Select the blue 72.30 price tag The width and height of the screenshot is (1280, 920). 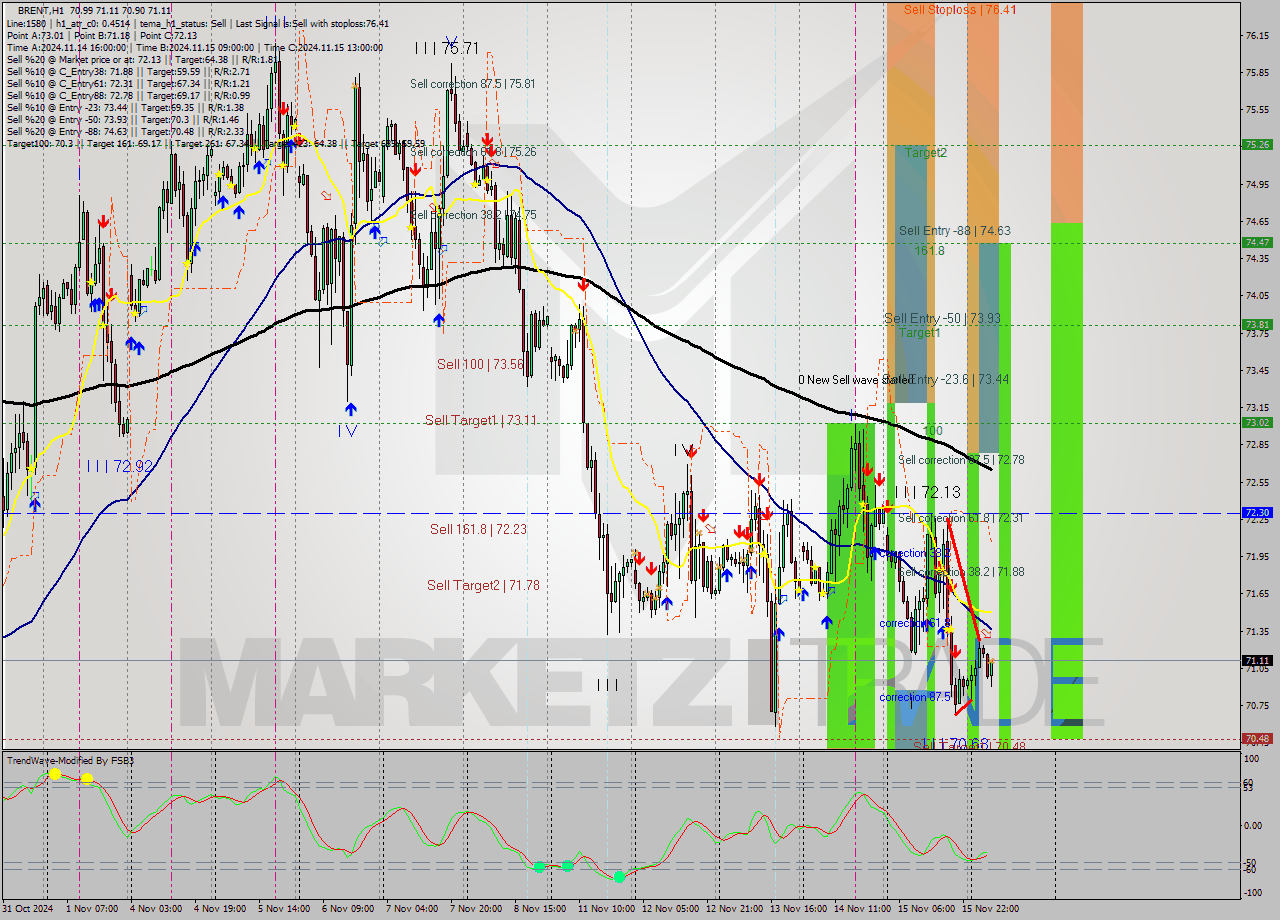(1257, 512)
